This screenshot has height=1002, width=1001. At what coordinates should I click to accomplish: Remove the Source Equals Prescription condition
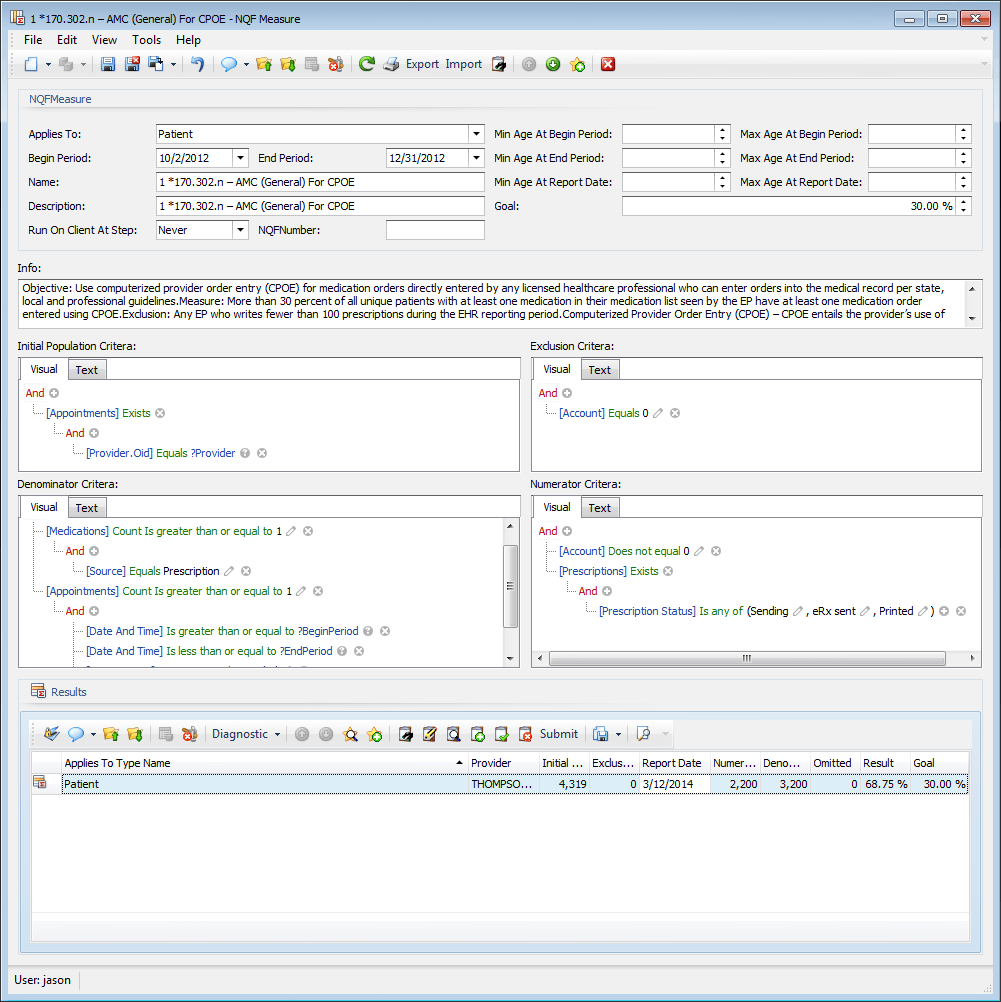246,571
